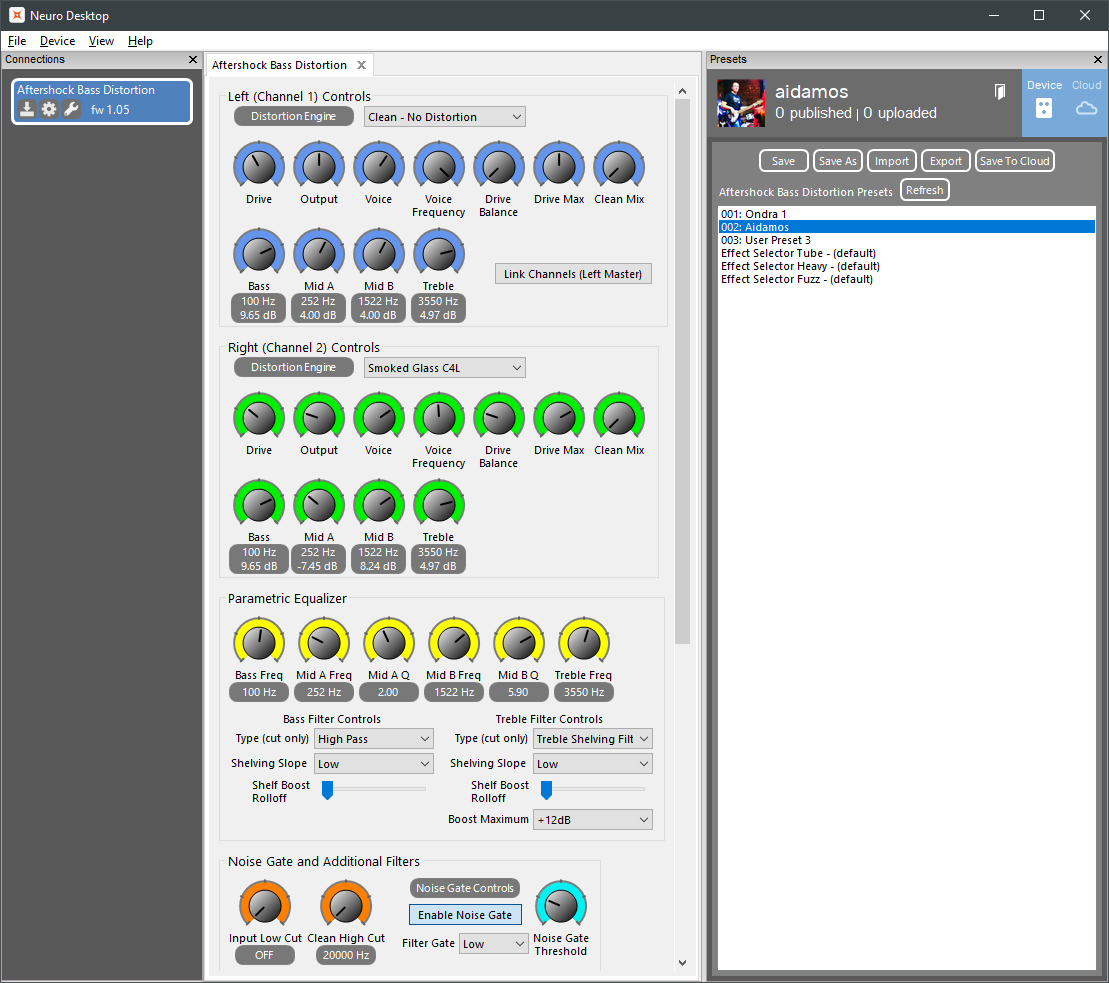Click the Input Low Cut OFF value
The image size is (1109, 983).
point(265,955)
